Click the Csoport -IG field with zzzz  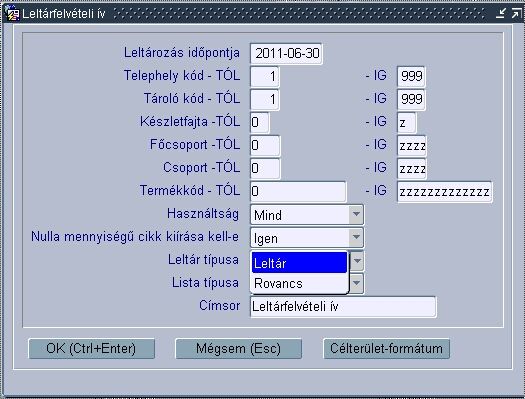[412, 169]
